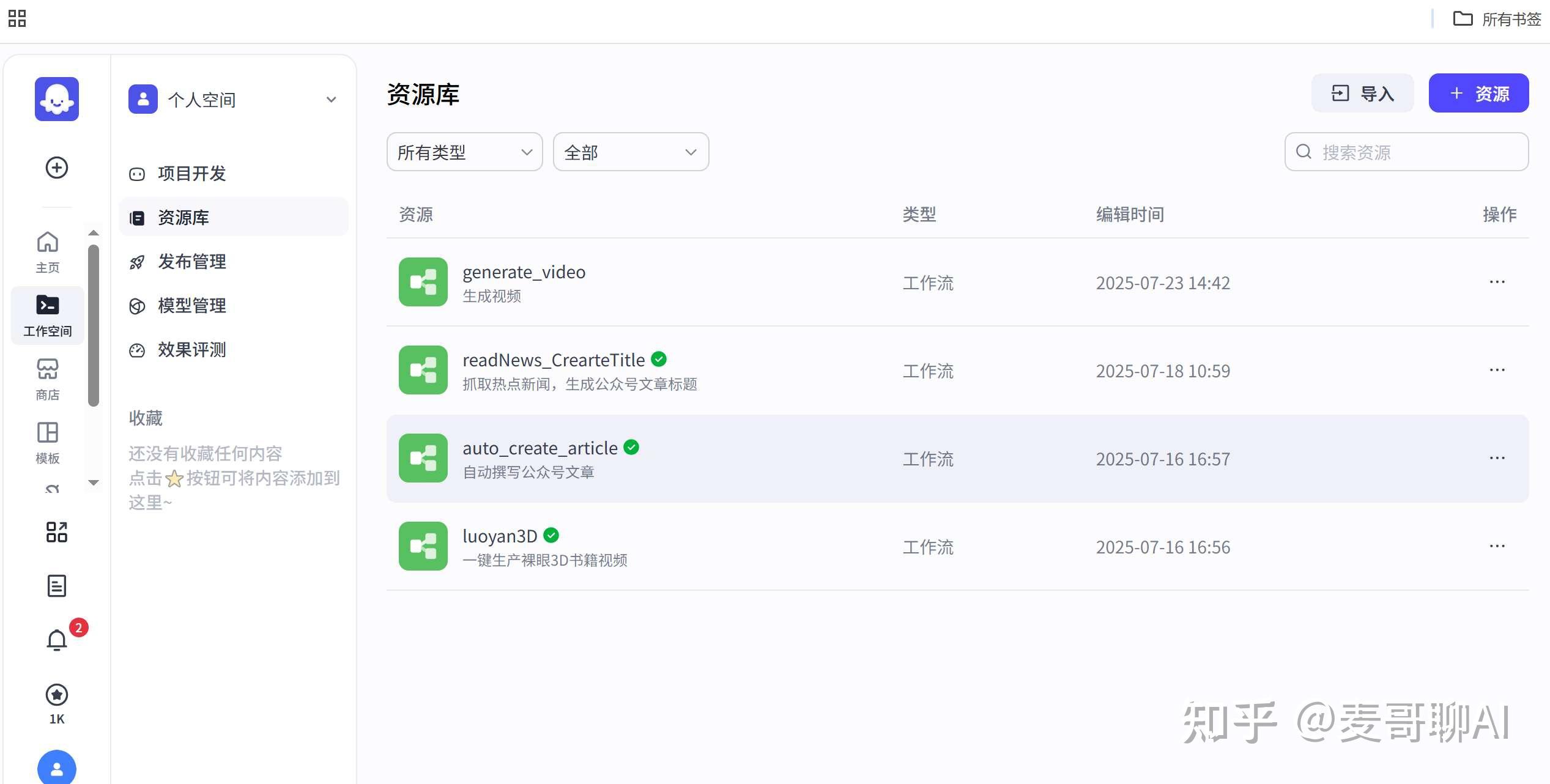The image size is (1550, 784).
Task: Open 发布管理 in the side menu
Action: coord(191,261)
